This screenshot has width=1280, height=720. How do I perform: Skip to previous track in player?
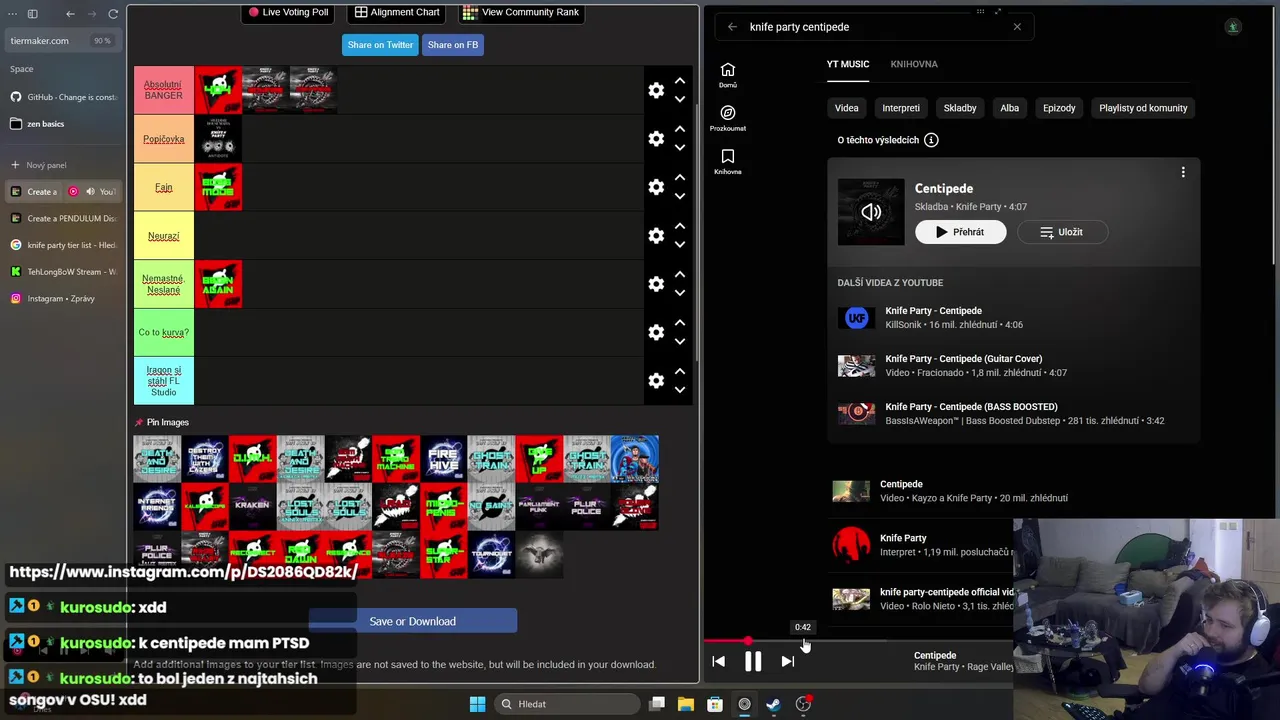718,661
